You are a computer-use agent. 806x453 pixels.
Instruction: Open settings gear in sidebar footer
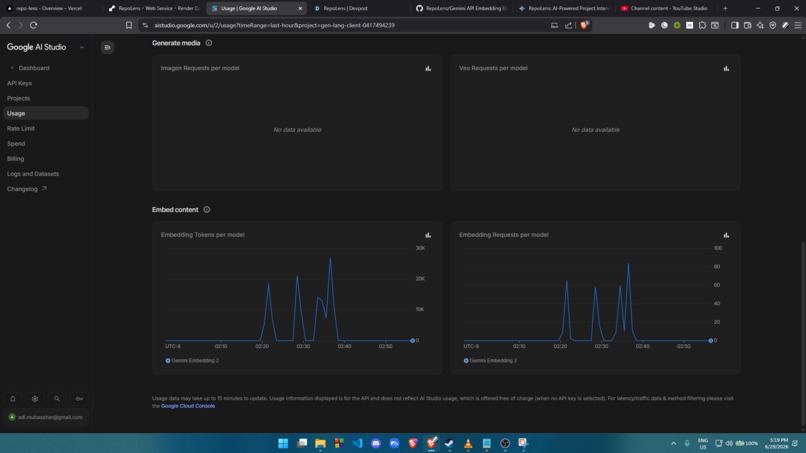pyautogui.click(x=35, y=398)
